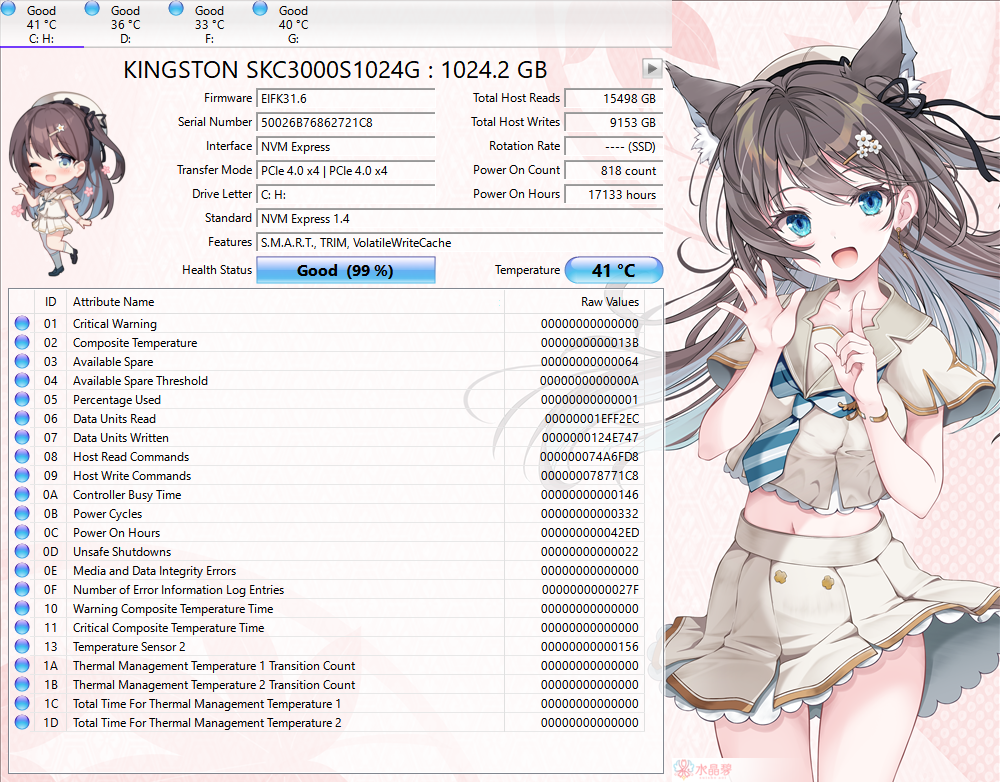Click the status orb for Controller Busy Time
Screen dimensions: 1000x782
click(22, 494)
